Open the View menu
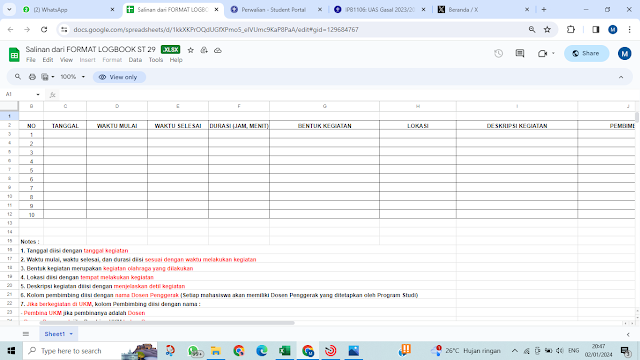 [x=66, y=60]
